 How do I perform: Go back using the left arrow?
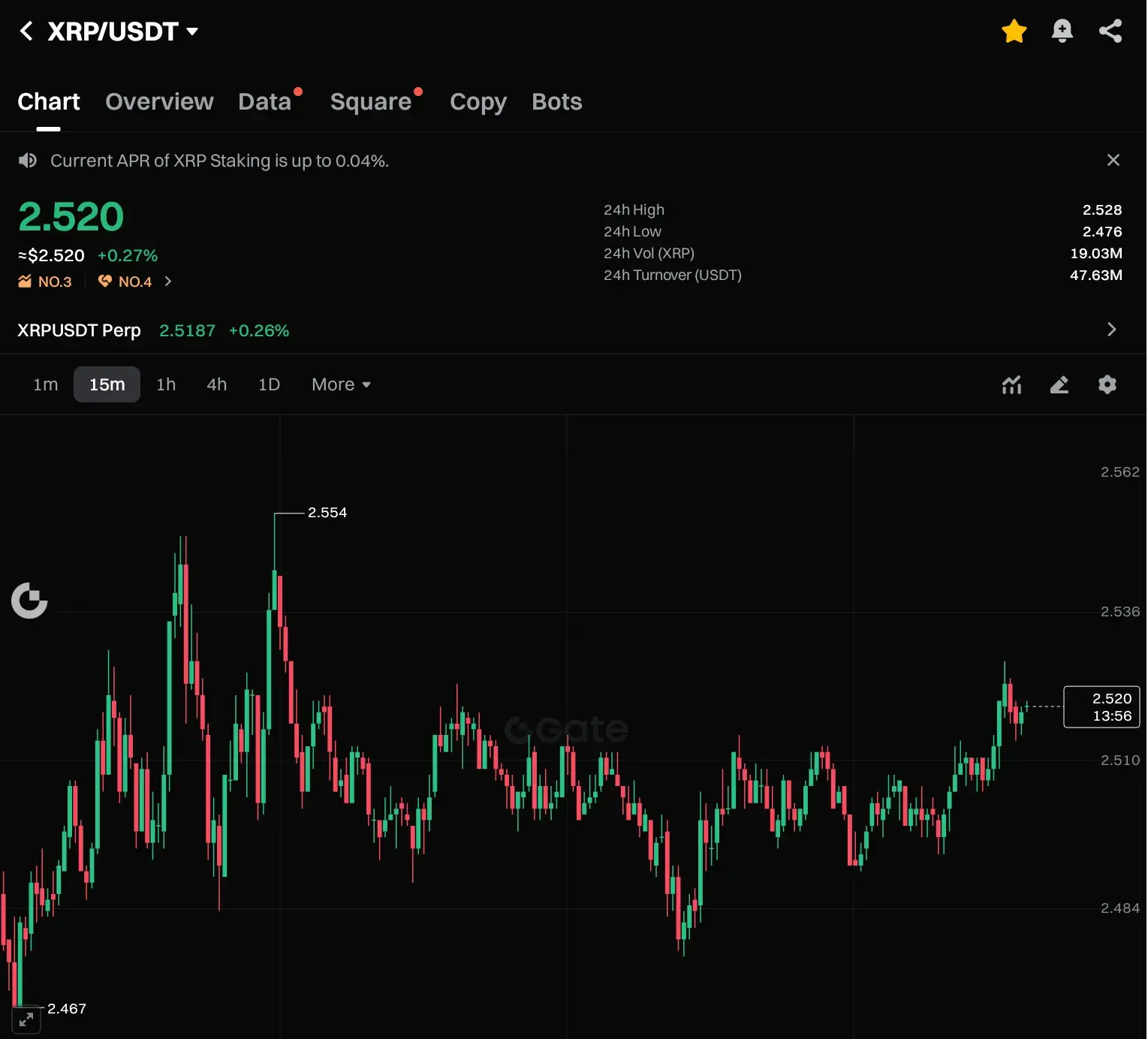coord(26,32)
